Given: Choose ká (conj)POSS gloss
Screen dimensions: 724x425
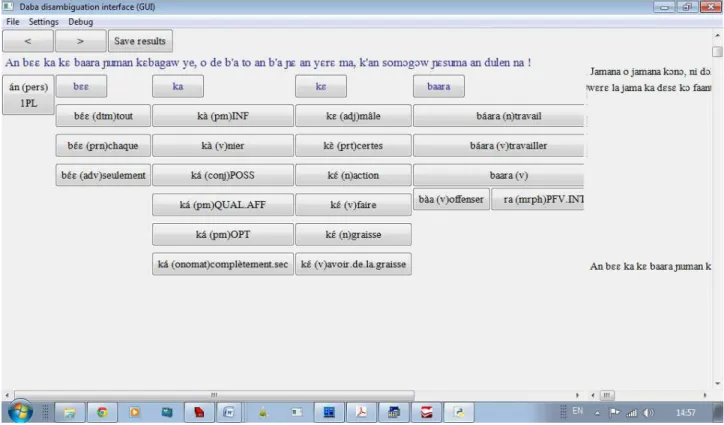Looking at the screenshot, I should (x=223, y=175).
